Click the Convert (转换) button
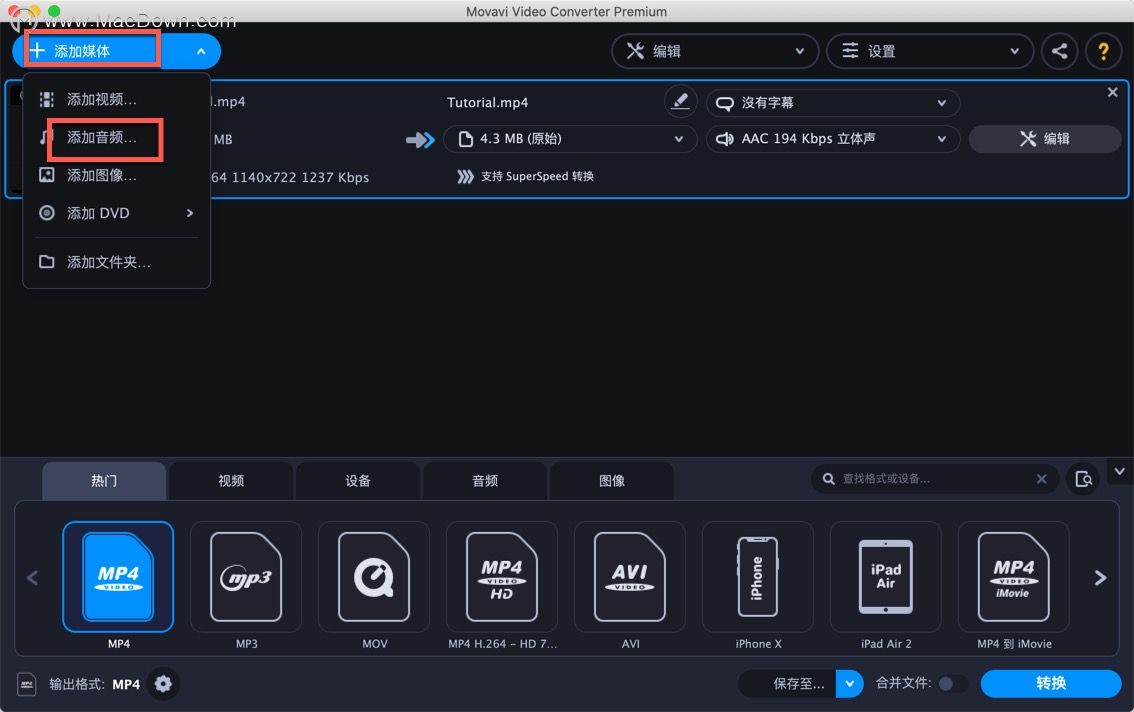The image size is (1134, 712). [x=1051, y=684]
